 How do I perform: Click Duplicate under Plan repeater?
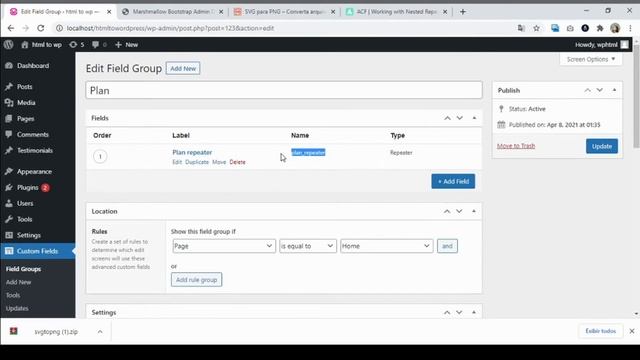point(197,162)
